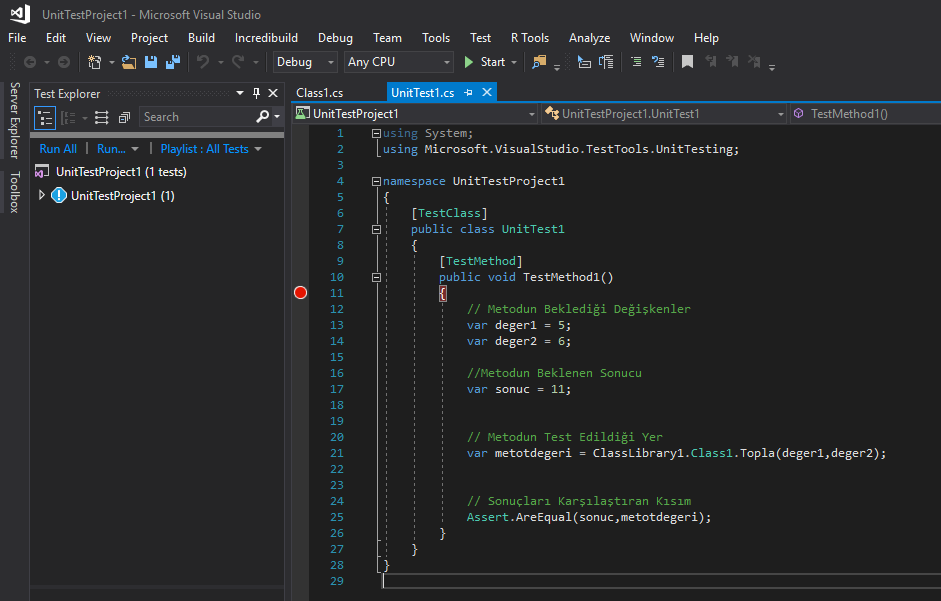
Task: Open the TestMethod1() member dropdown
Action: [866, 114]
